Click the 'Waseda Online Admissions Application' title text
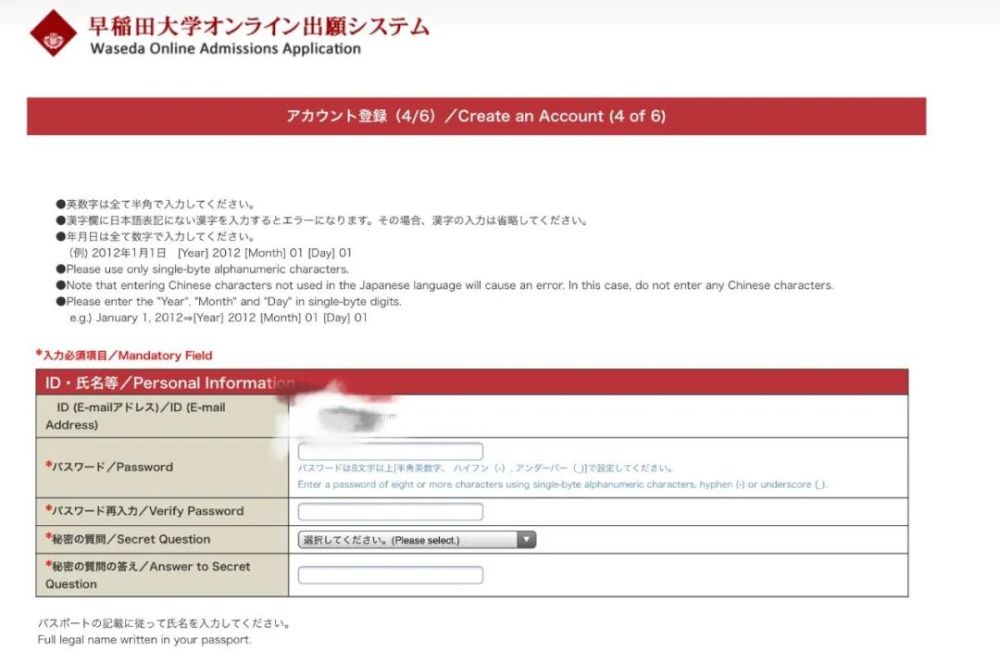The image size is (1000, 651). tap(225, 48)
